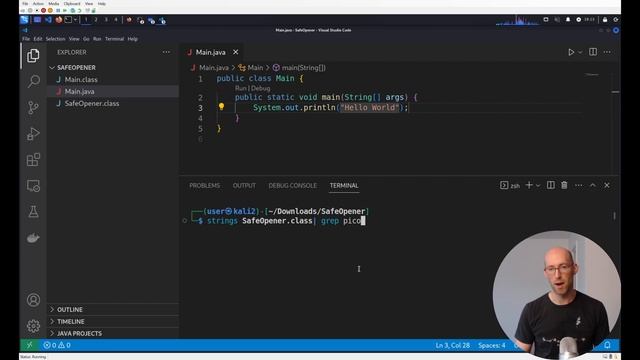
Task: Open the Selection menu
Action: coord(55,39)
